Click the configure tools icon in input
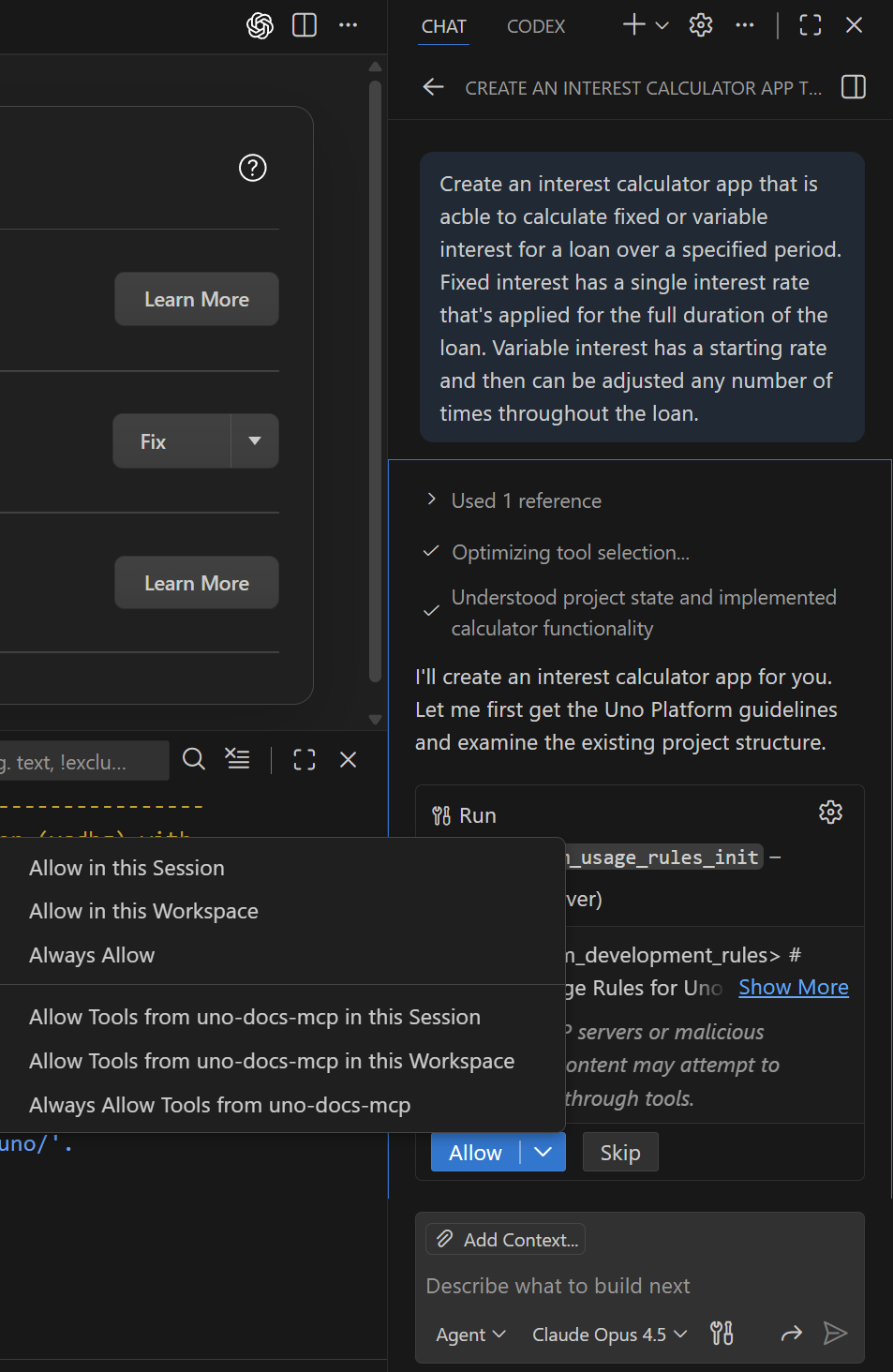This screenshot has width=893, height=1372. (x=722, y=1333)
